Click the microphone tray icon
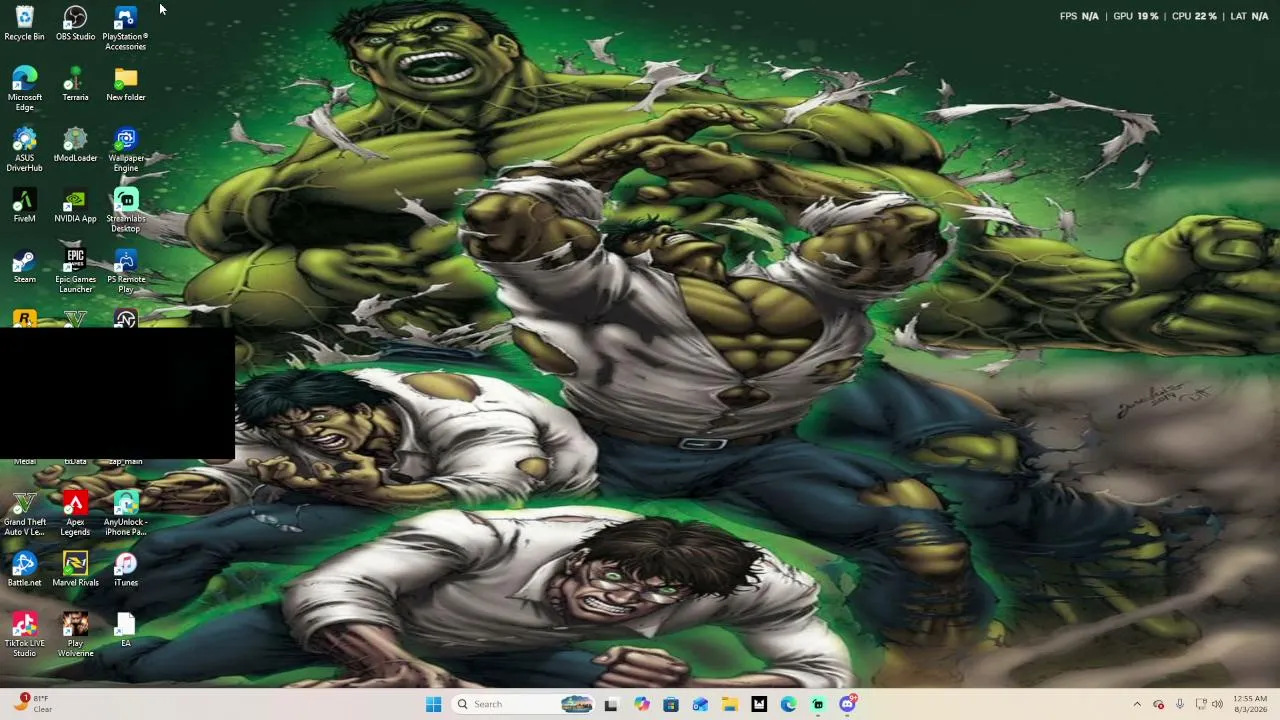This screenshot has height=720, width=1280. click(x=1180, y=704)
